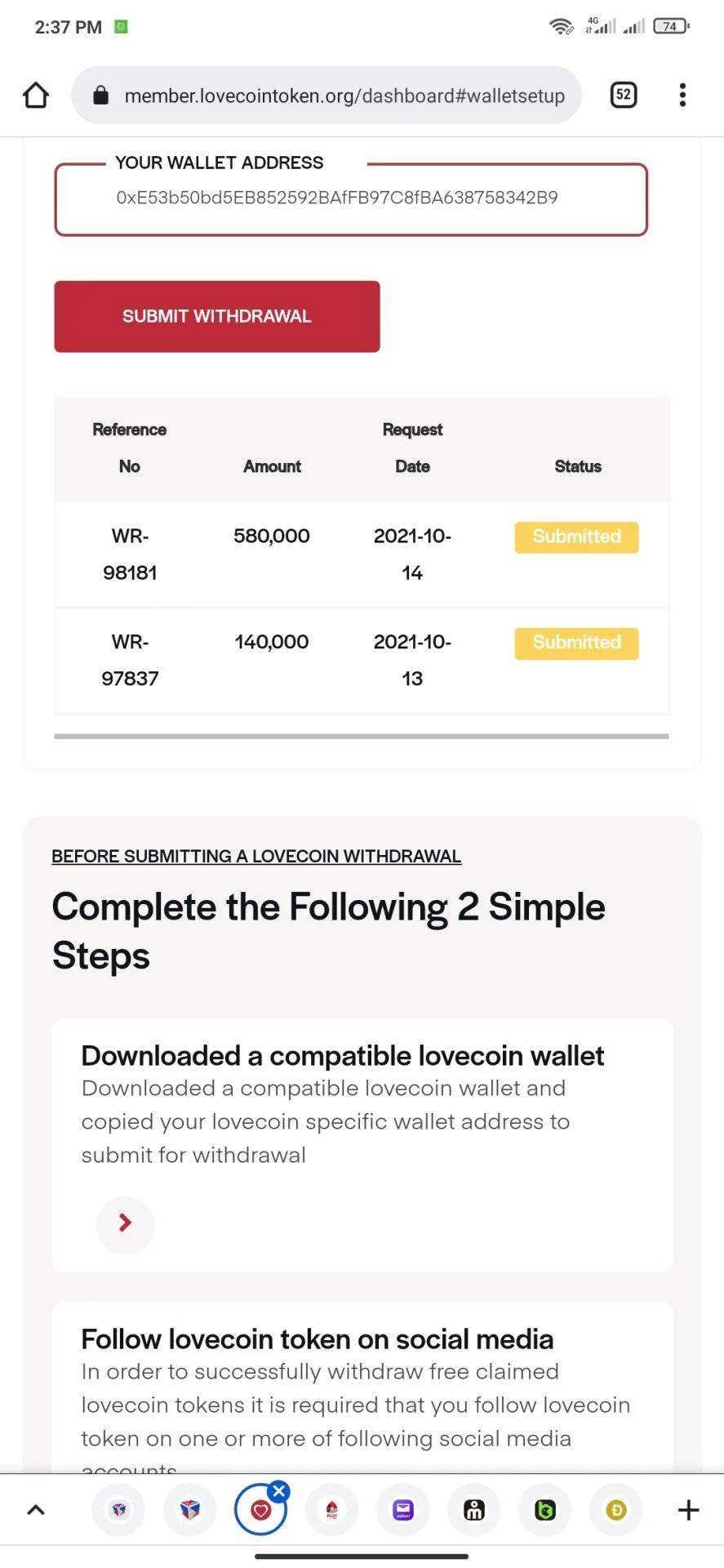Image resolution: width=724 pixels, height=1568 pixels.
Task: Tap the browser home icon
Action: 36,96
